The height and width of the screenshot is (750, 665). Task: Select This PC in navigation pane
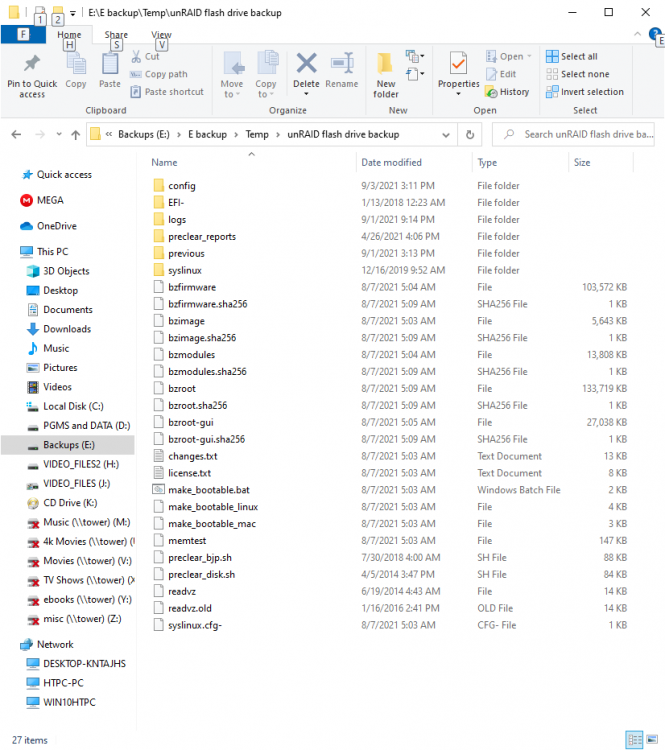click(x=44, y=252)
